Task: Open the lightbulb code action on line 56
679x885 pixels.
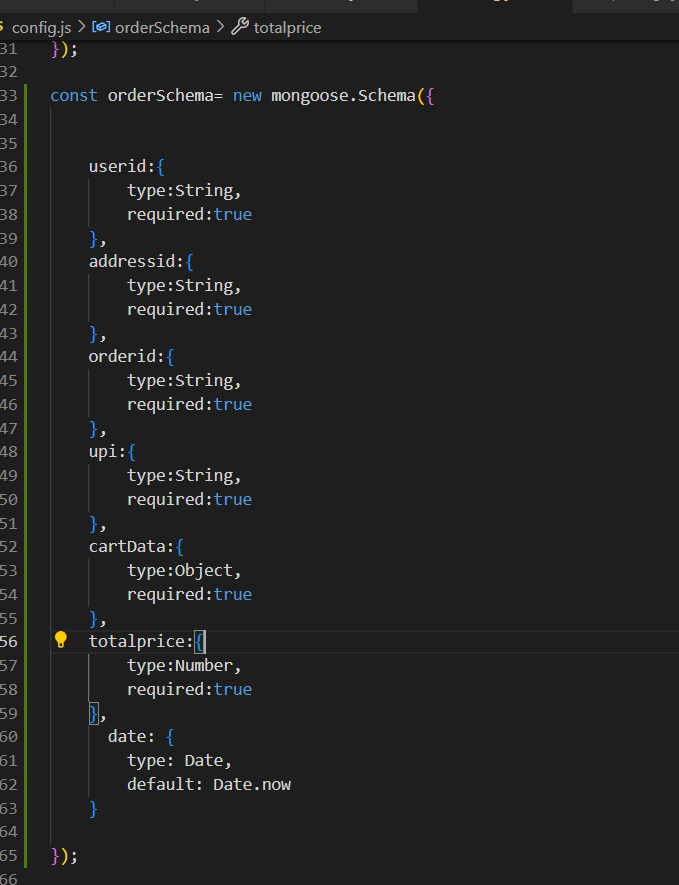Action: pyautogui.click(x=60, y=640)
